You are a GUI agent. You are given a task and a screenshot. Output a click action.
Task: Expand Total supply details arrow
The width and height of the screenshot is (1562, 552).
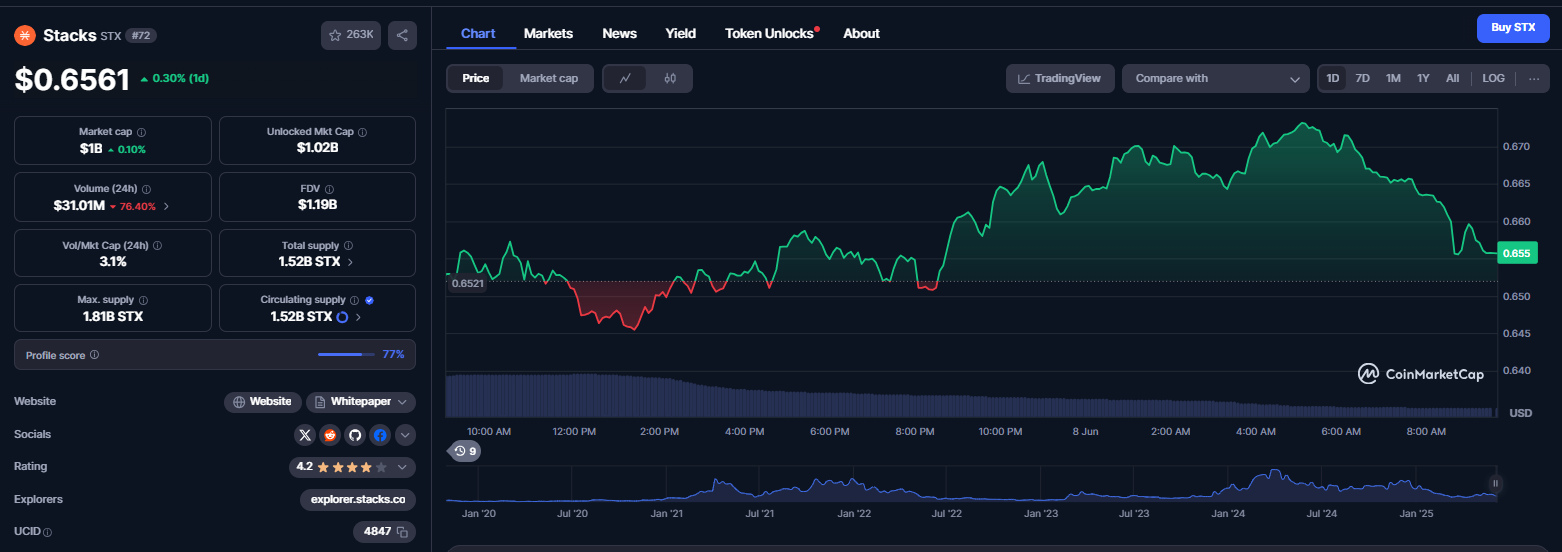[350, 262]
